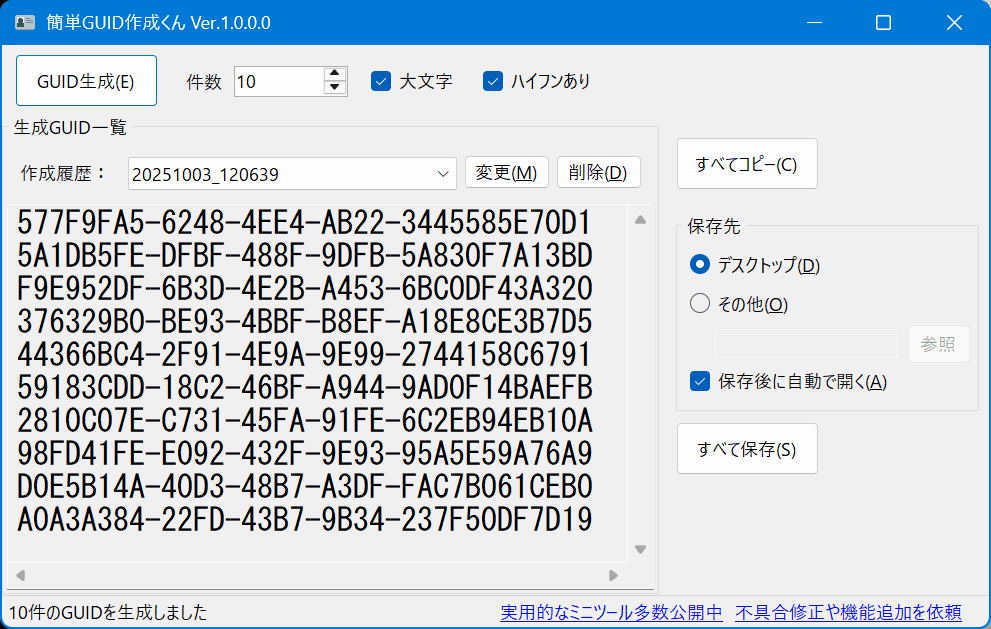The image size is (991, 629).
Task: Select the デスクトップ save destination
Action: point(700,265)
